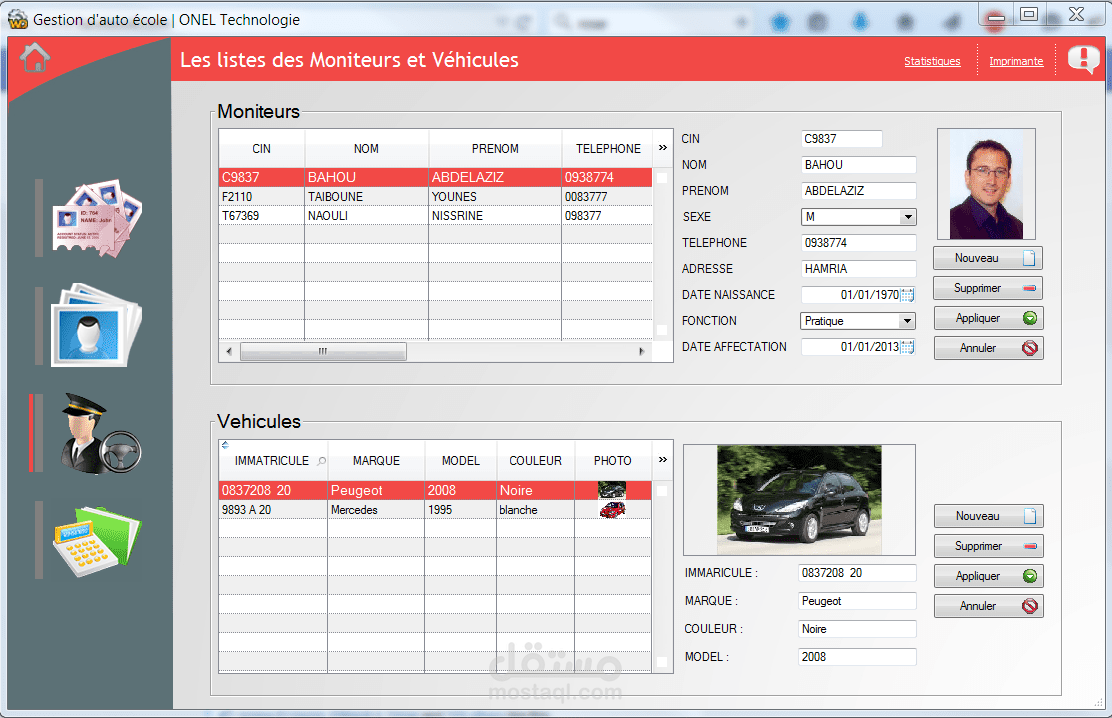This screenshot has width=1112, height=718.
Task: Open the monitors and vehicles sidebar icon
Action: pyautogui.click(x=101, y=433)
